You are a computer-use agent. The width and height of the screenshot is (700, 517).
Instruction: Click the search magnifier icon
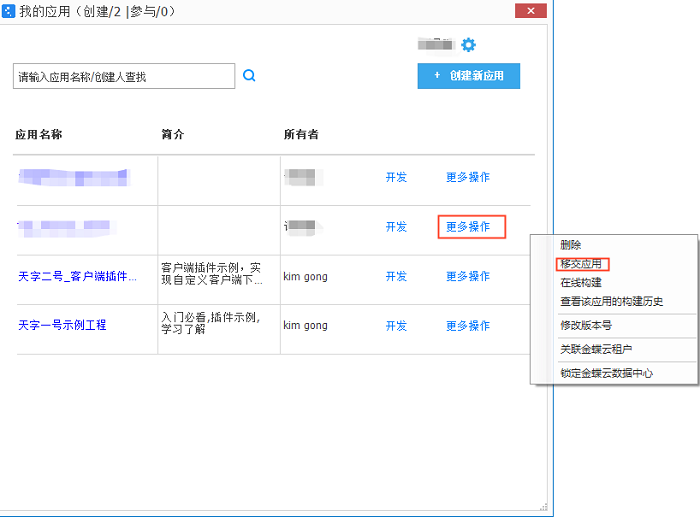tap(249, 76)
